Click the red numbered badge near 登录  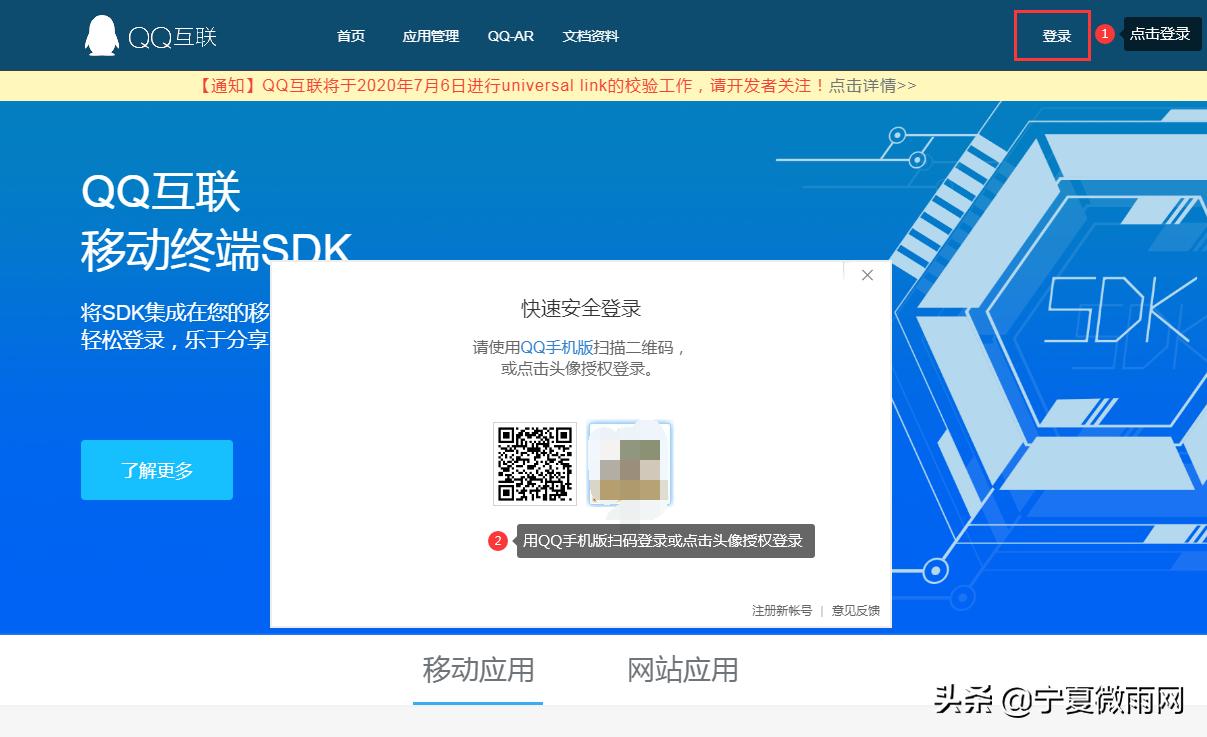1103,33
